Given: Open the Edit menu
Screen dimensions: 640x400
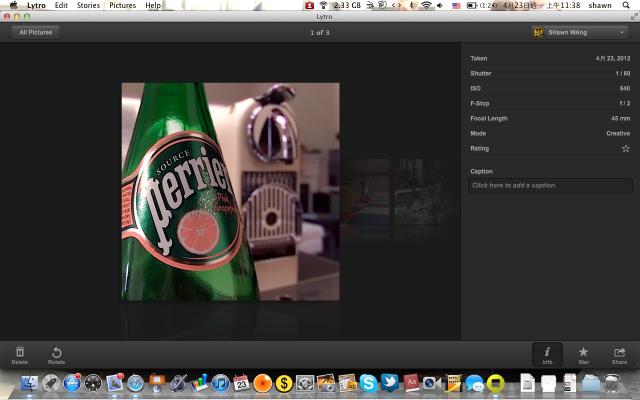Looking at the screenshot, I should click(x=61, y=5).
